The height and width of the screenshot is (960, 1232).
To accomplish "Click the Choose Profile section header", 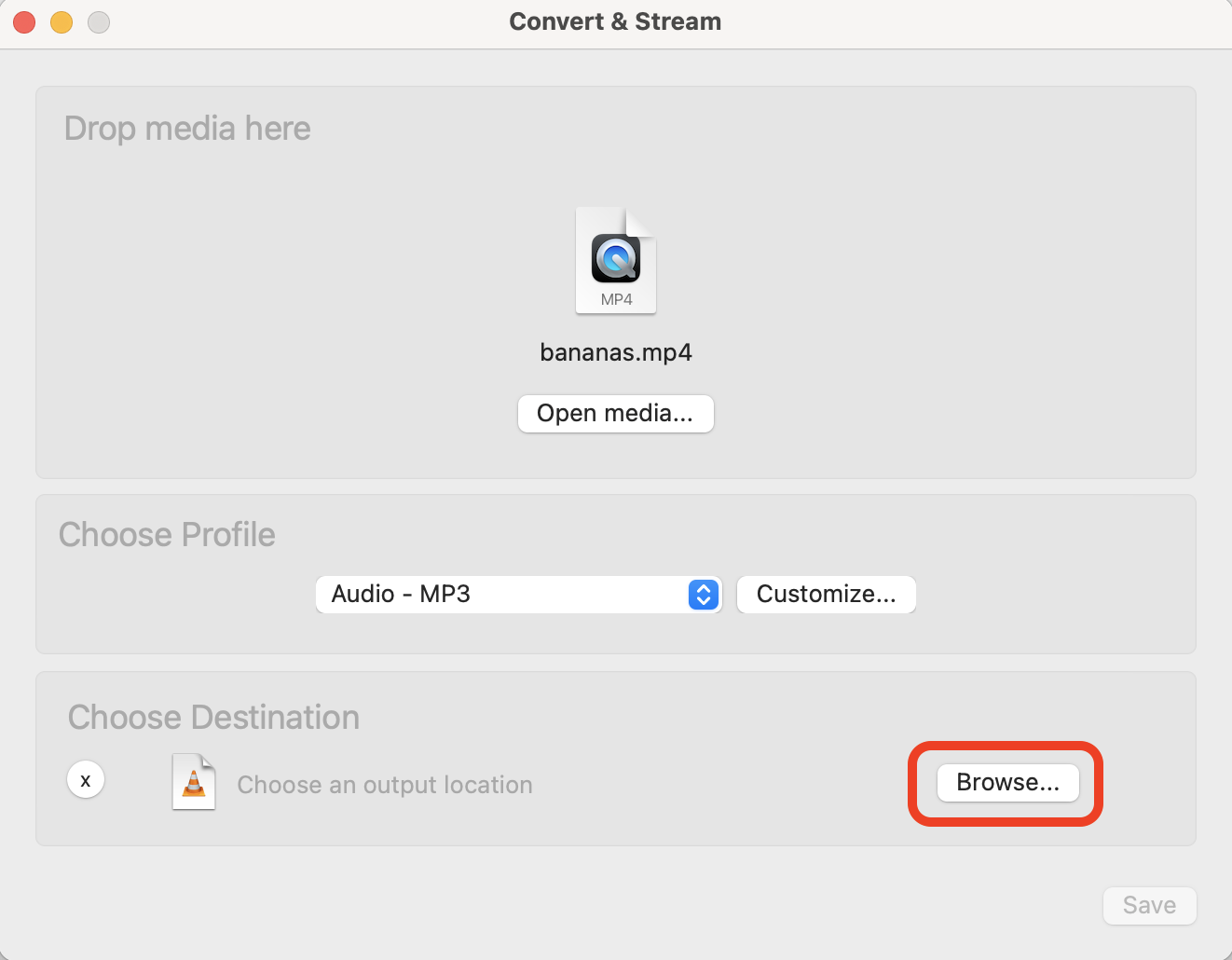I will [167, 534].
